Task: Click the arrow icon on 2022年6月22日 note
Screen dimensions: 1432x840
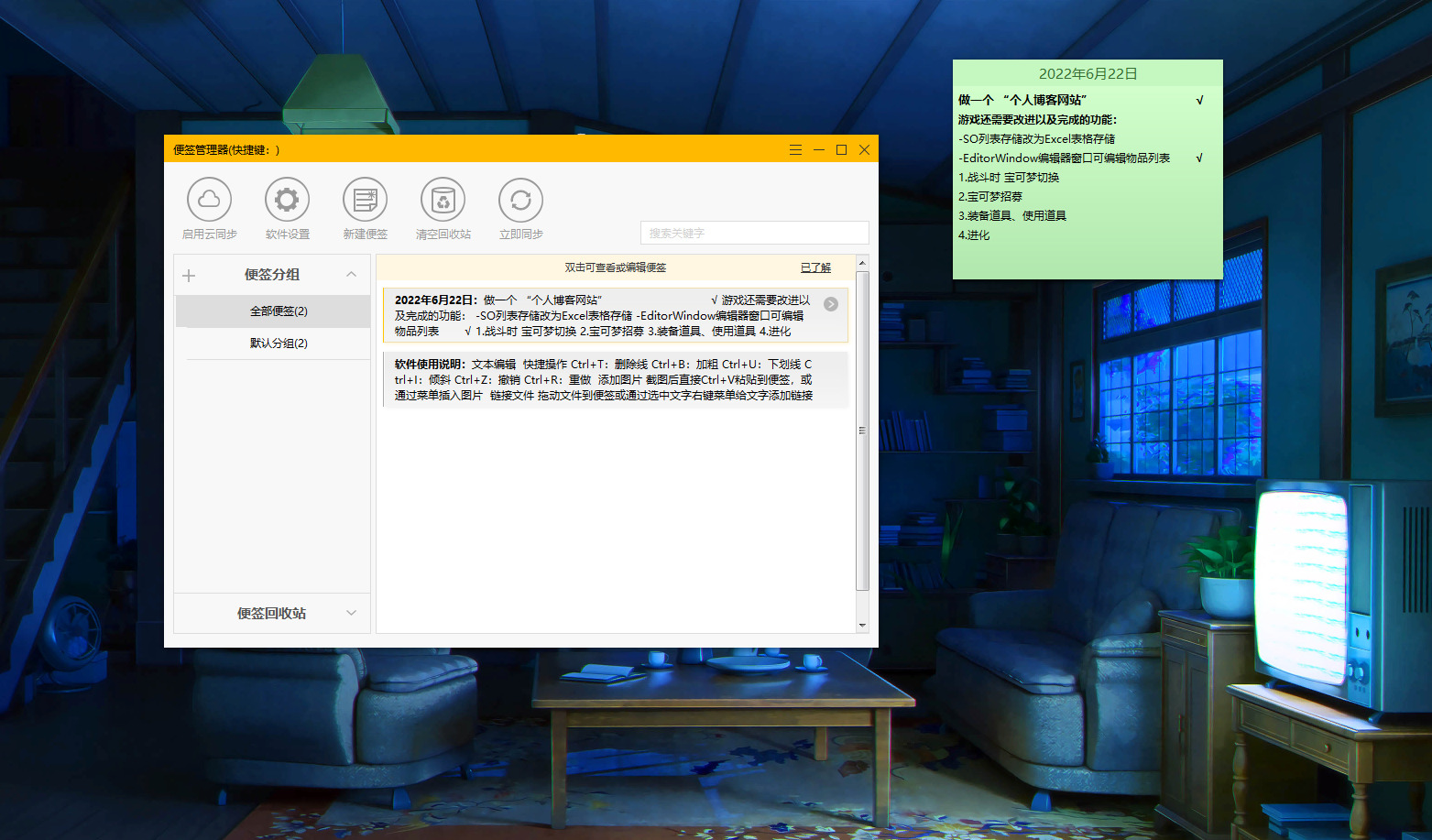Action: [831, 304]
